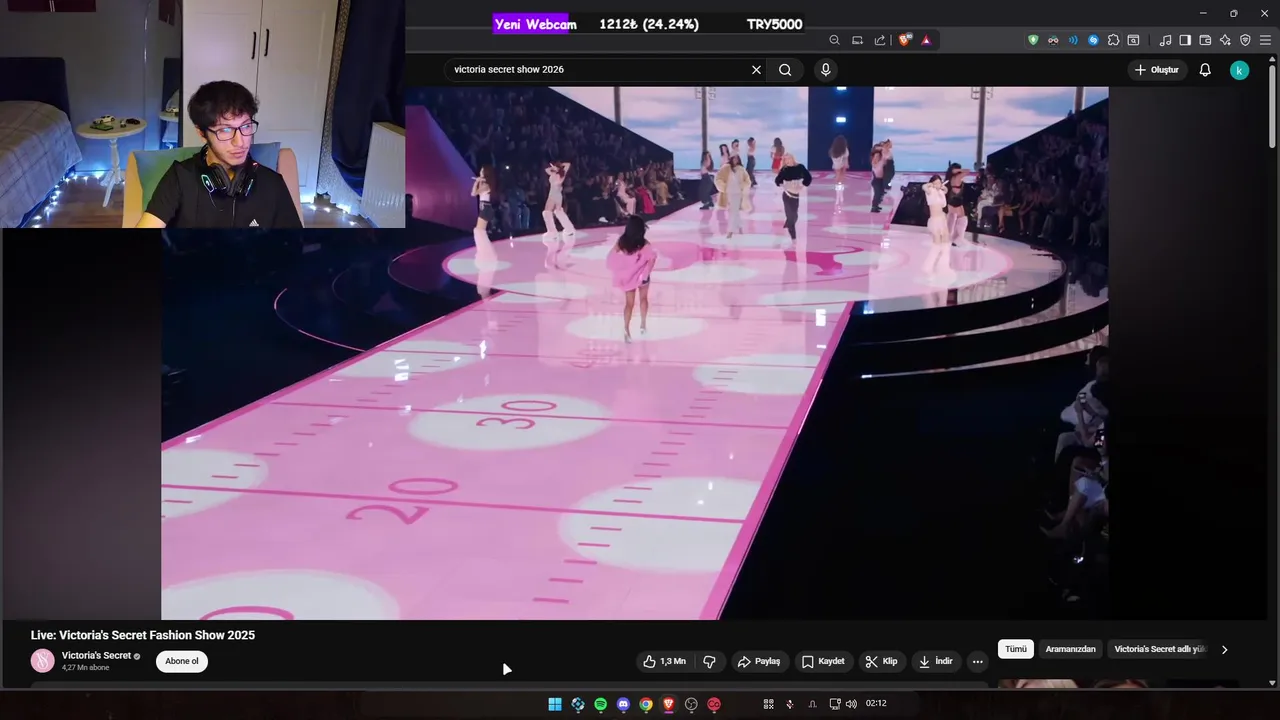Open the Brave Wallet icon
The width and height of the screenshot is (1280, 720).
point(1205,40)
